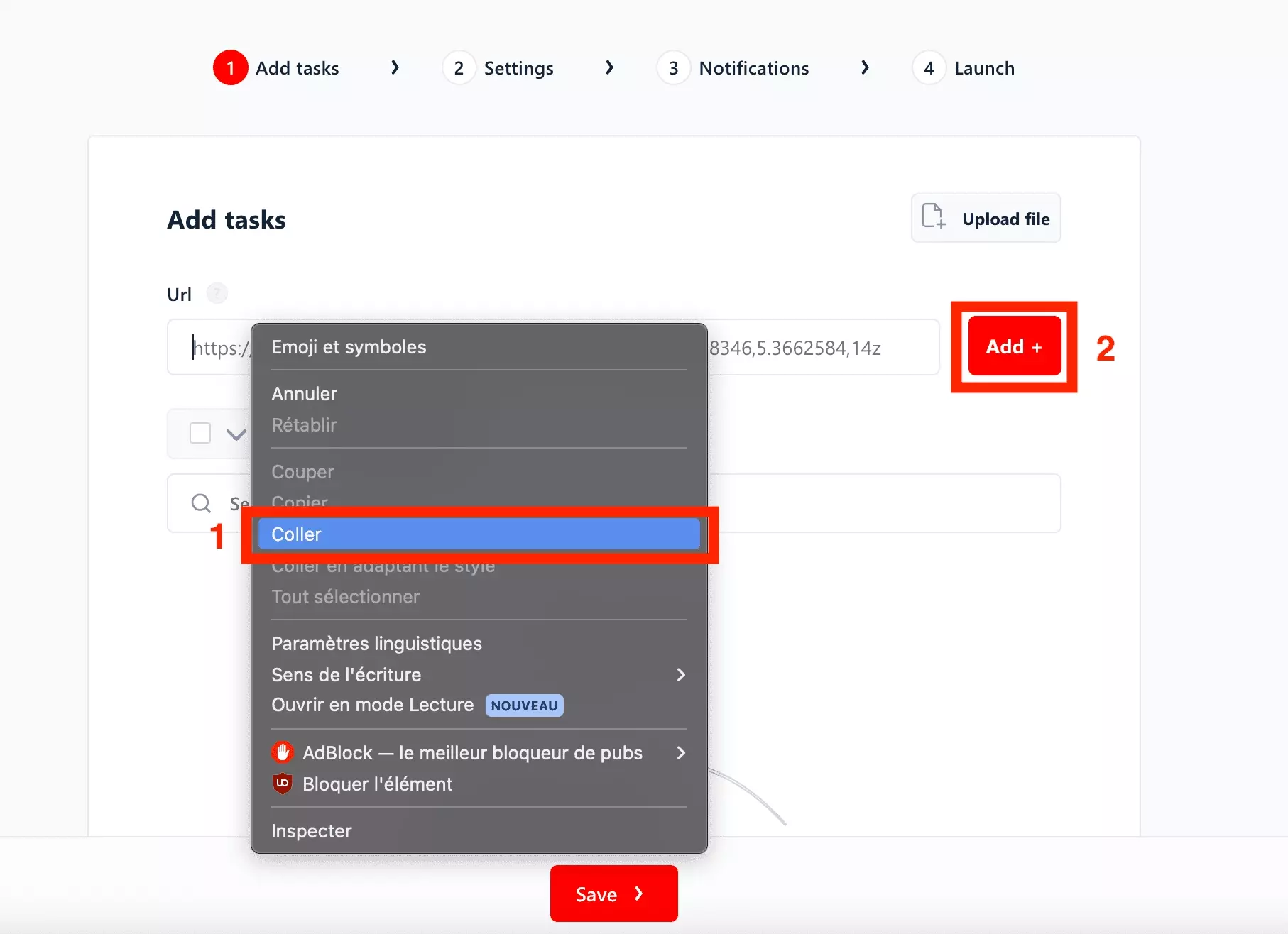Choose Coller from the context menu
Image resolution: width=1288 pixels, height=934 pixels.
coord(479,534)
